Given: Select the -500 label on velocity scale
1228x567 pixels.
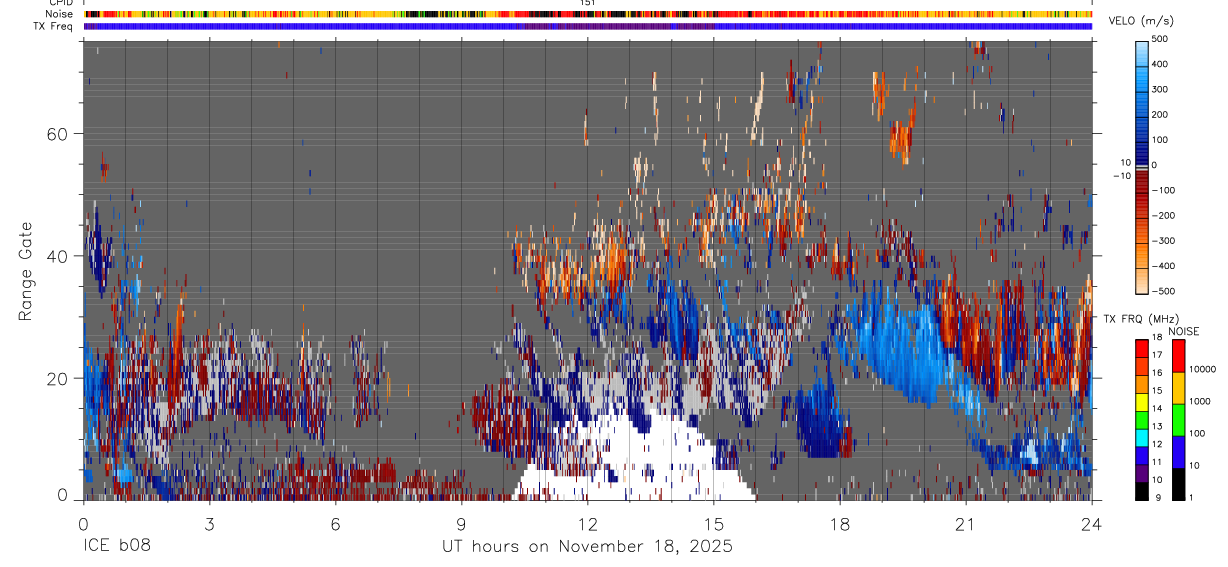Looking at the screenshot, I should pyautogui.click(x=1162, y=292).
